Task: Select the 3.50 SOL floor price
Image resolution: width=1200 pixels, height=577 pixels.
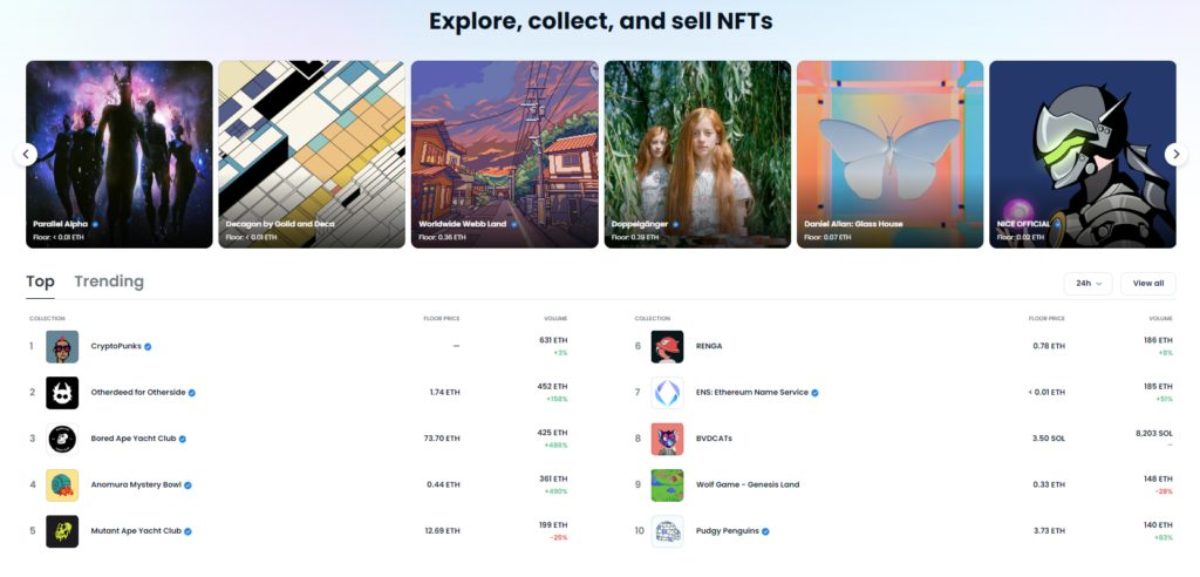Action: click(x=1049, y=438)
